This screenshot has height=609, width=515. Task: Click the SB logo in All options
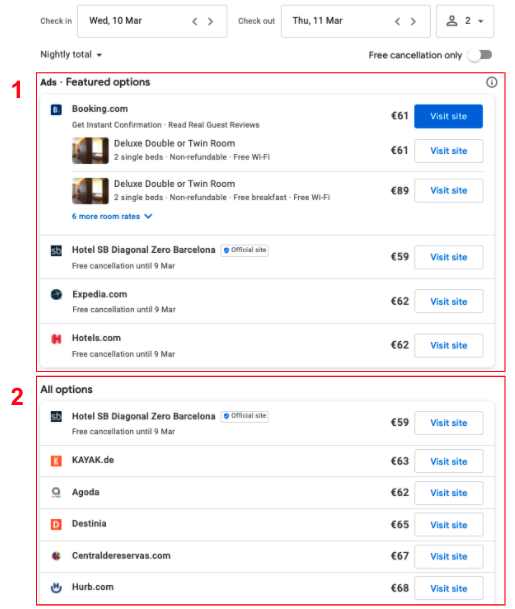point(56,416)
